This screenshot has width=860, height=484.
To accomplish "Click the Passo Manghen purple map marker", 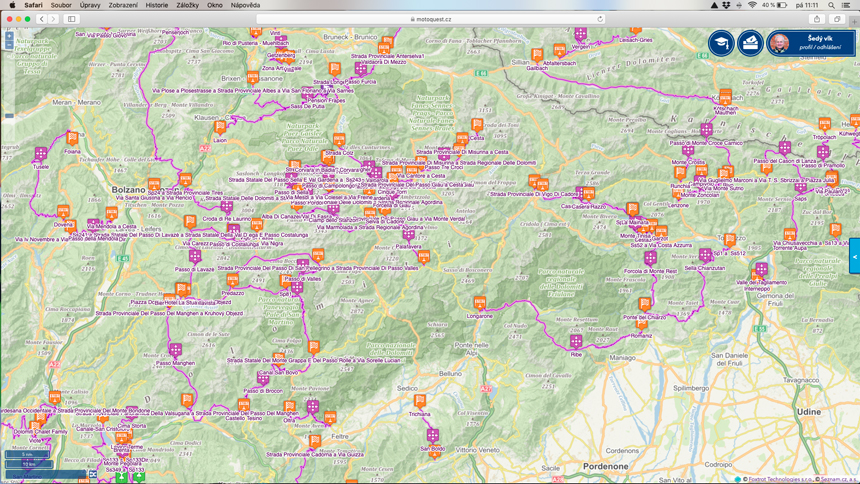I will click(x=175, y=350).
